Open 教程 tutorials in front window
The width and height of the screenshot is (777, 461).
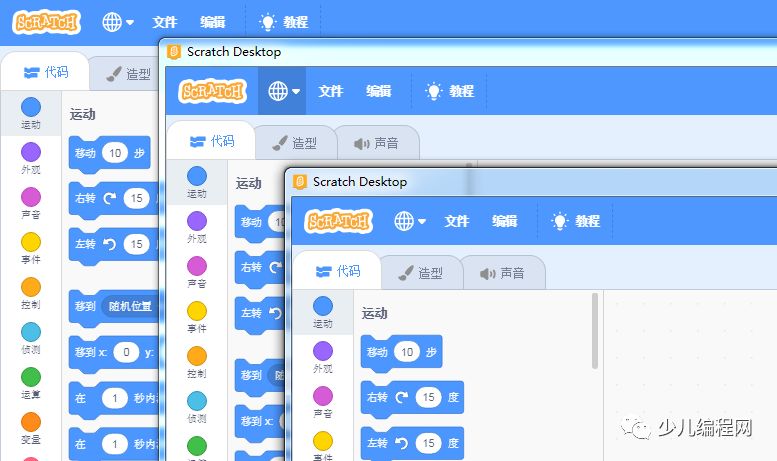click(576, 221)
